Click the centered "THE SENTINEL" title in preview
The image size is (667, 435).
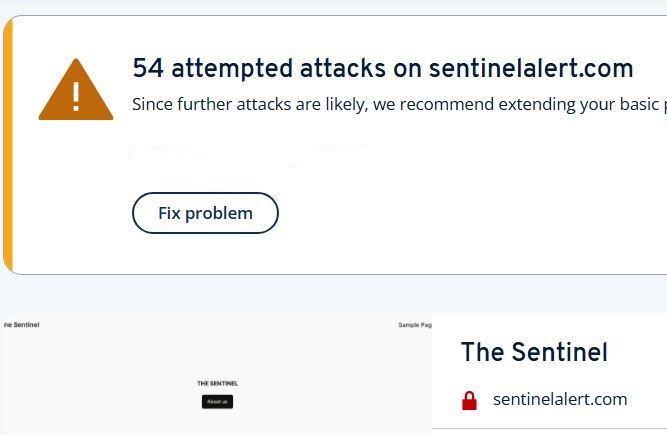pos(217,383)
